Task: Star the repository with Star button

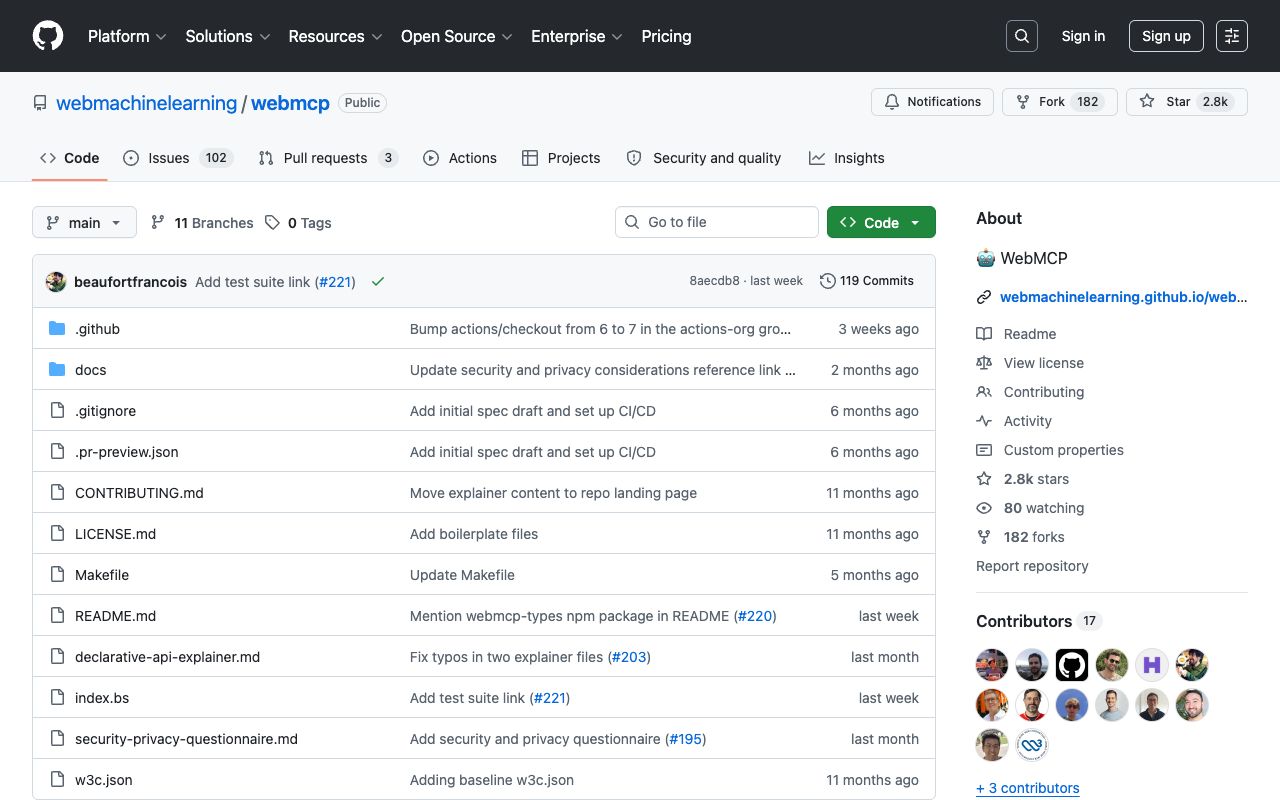Action: 1187,102
